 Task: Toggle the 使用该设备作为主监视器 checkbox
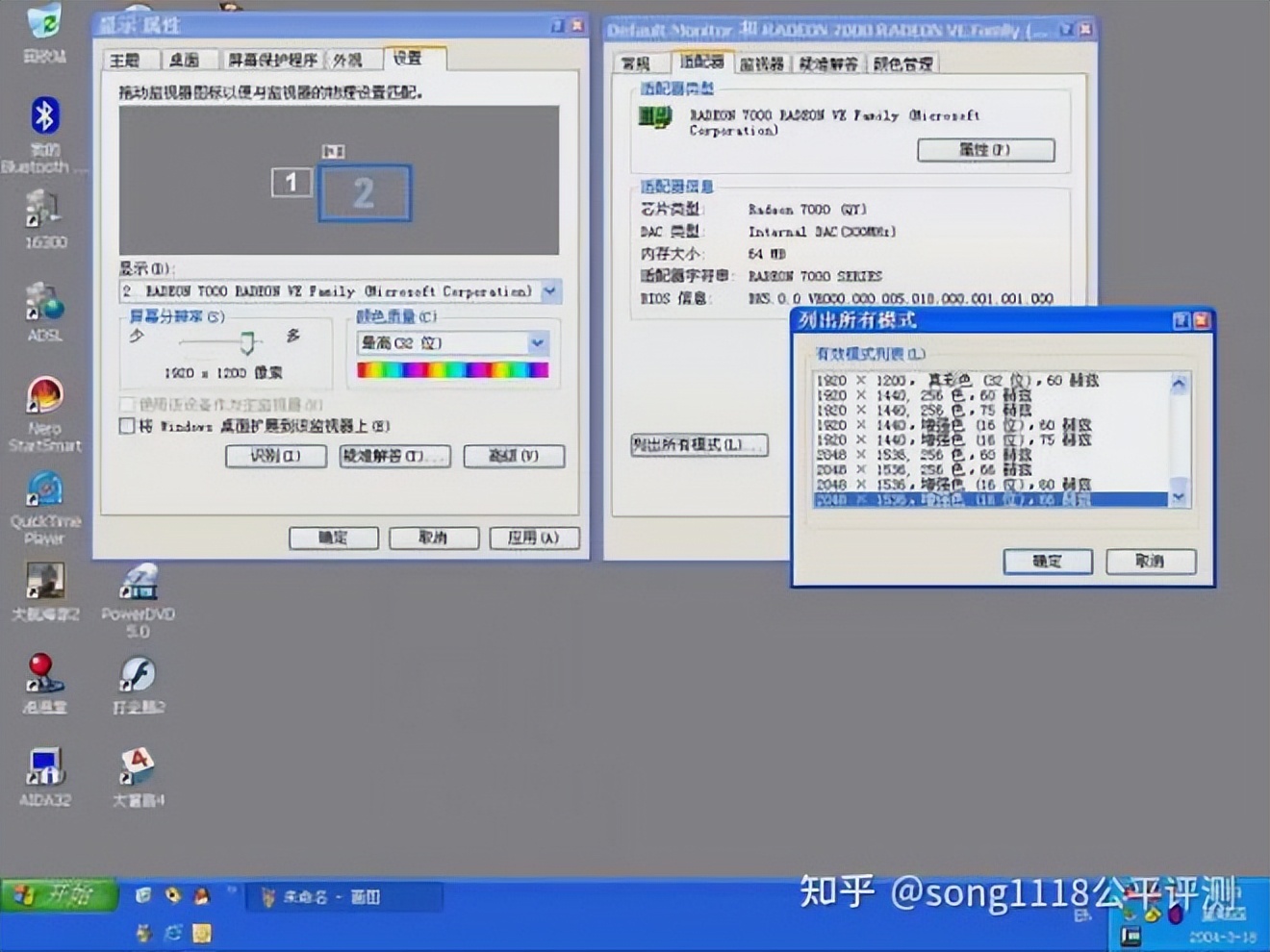pos(126,404)
